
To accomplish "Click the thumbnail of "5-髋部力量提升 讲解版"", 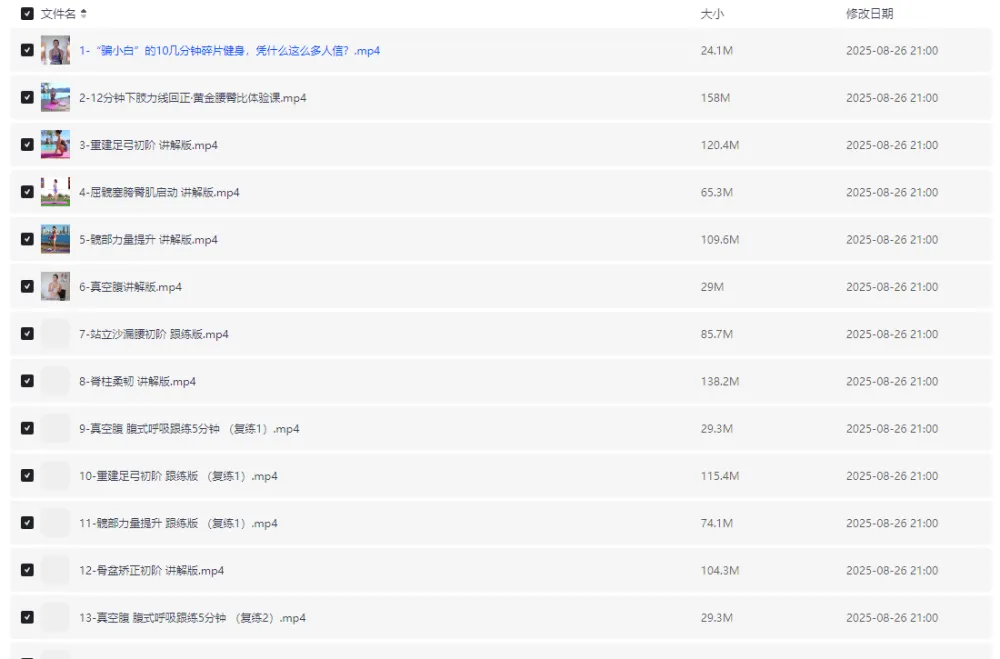I will [55, 239].
